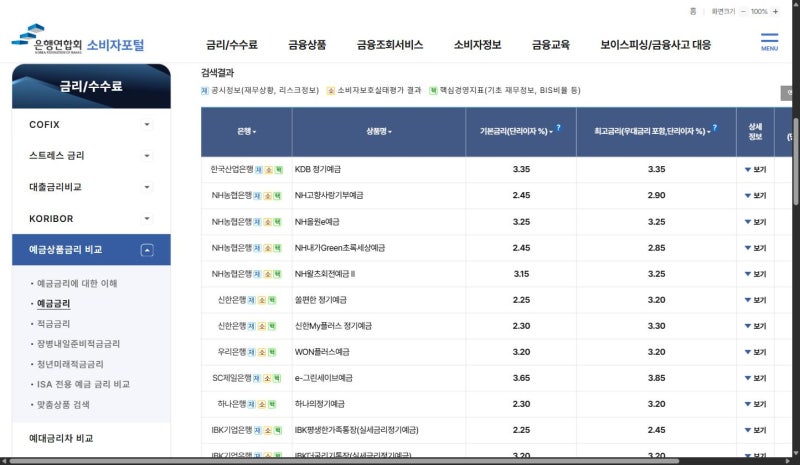The height and width of the screenshot is (465, 800).
Task: Click the 은행연합회 소비자포털 logo
Action: tap(78, 39)
